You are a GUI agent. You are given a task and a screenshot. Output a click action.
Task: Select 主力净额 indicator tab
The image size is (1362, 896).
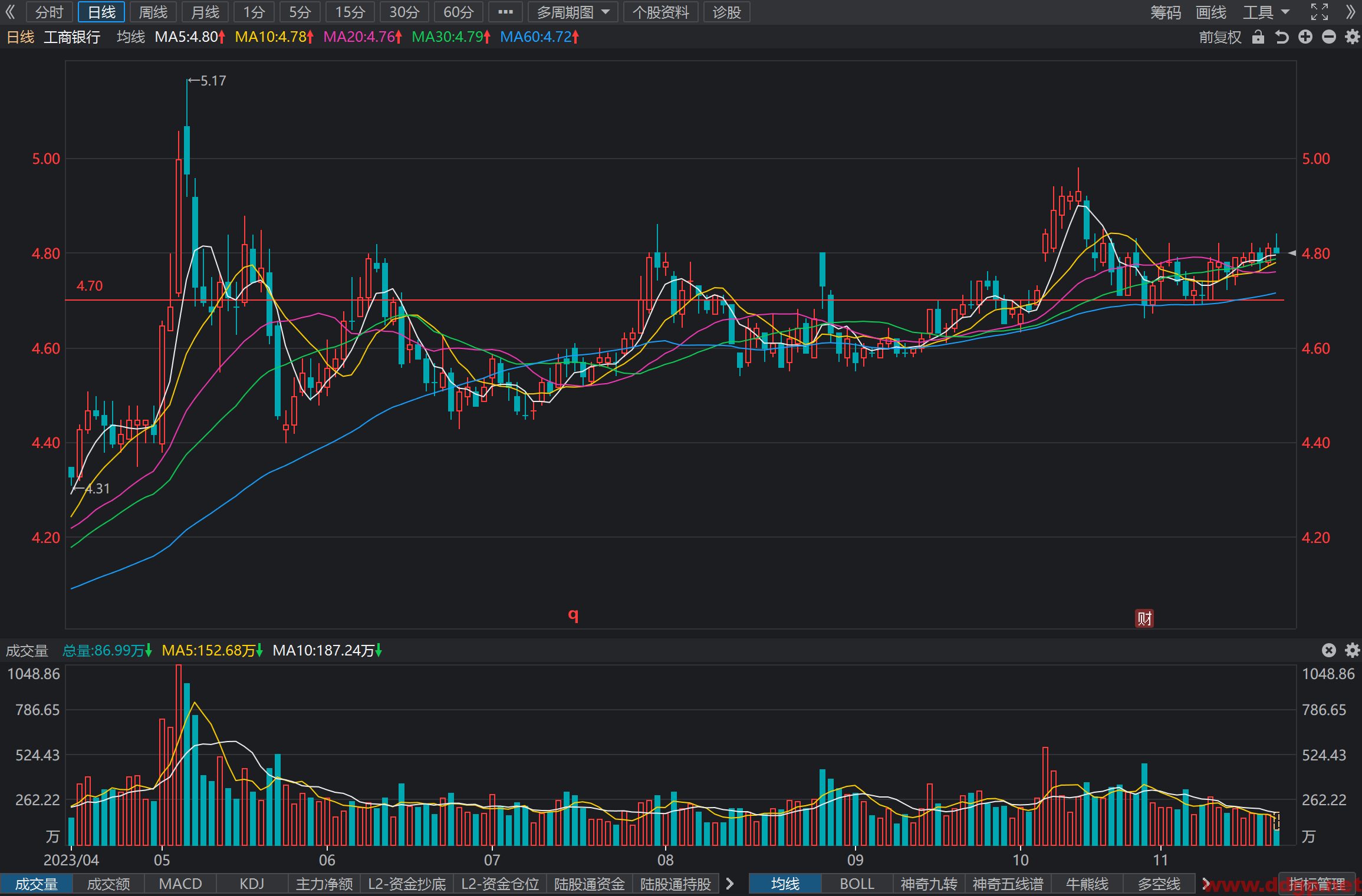click(x=324, y=884)
